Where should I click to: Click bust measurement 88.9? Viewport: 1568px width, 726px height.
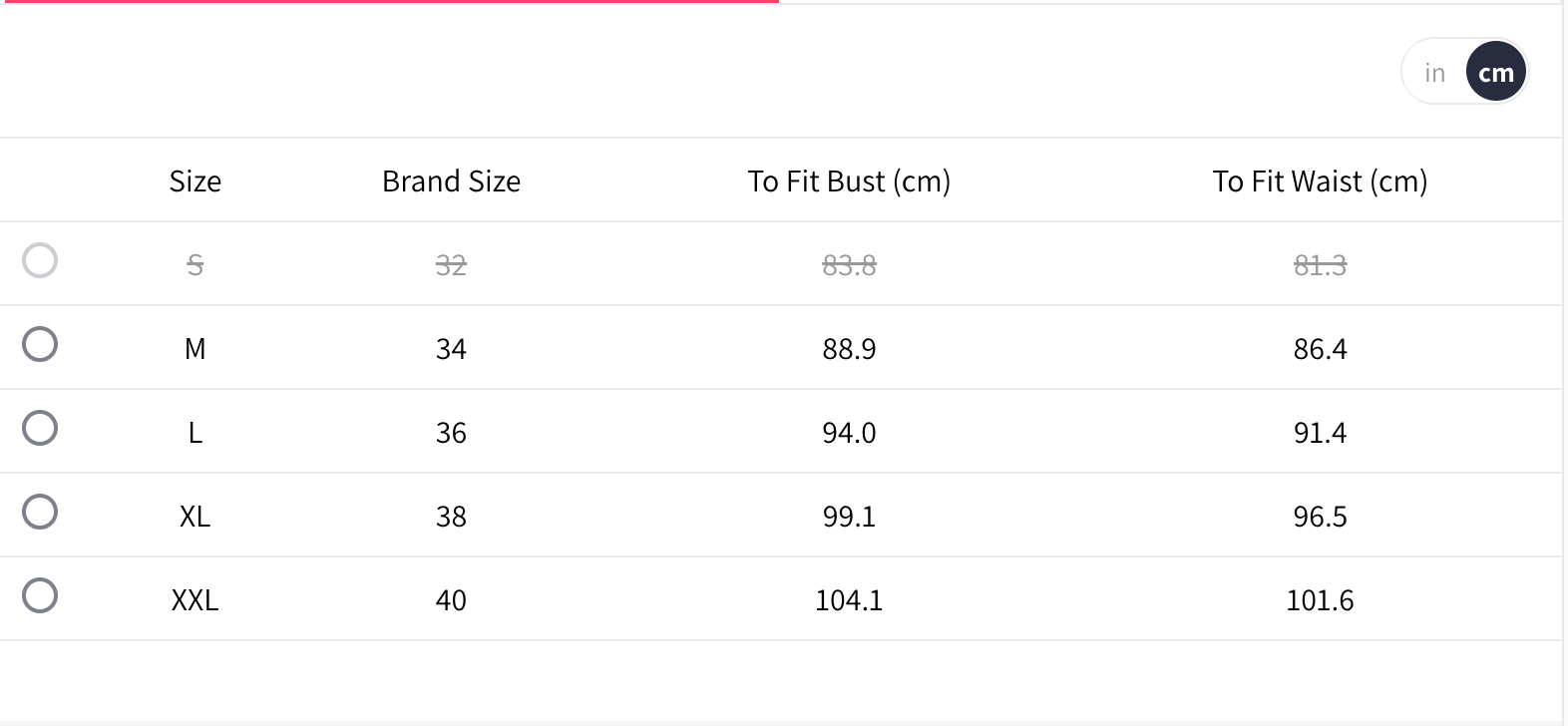[x=849, y=349]
